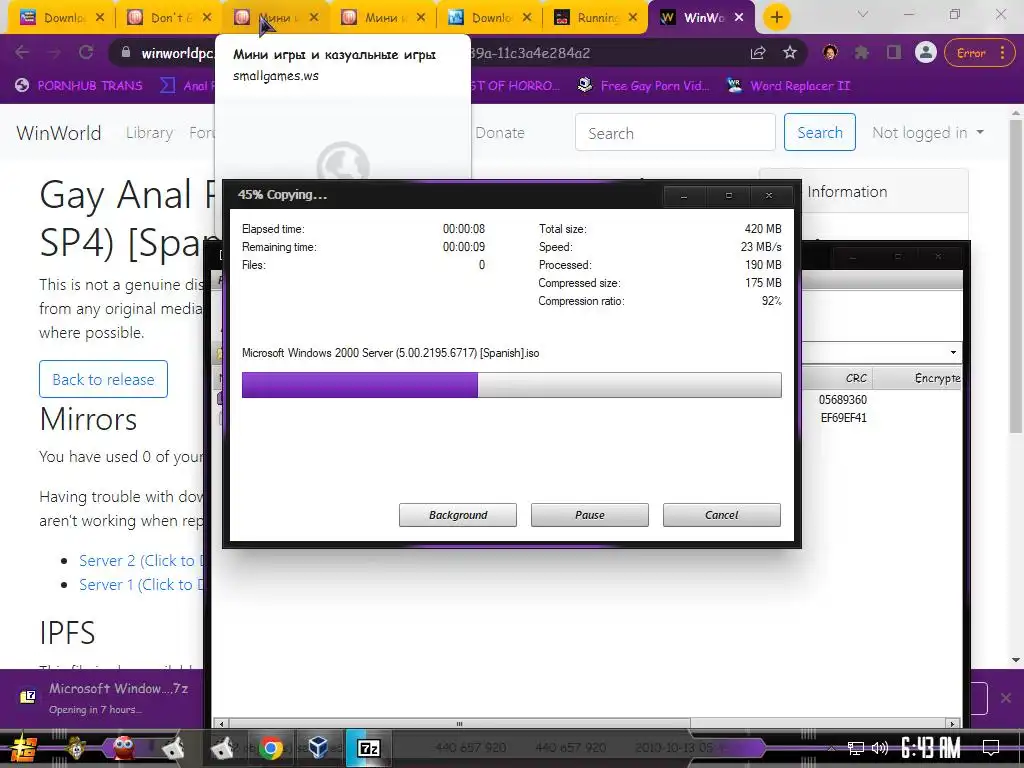Bookmark this page with the star

pyautogui.click(x=790, y=53)
